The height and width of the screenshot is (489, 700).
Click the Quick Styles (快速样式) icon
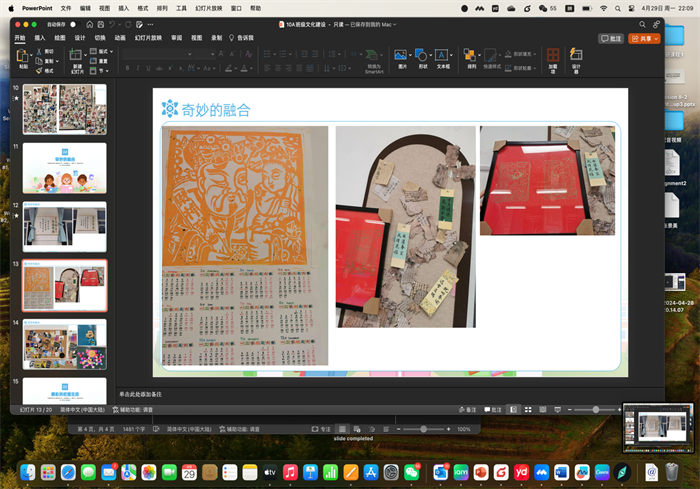(x=490, y=55)
